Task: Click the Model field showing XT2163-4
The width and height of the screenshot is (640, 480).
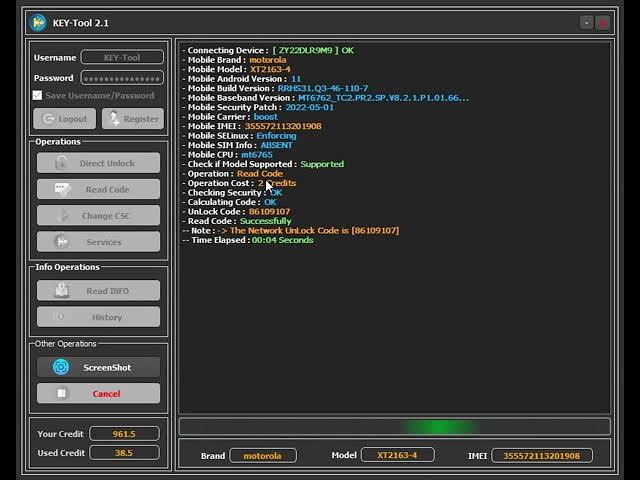Action: pyautogui.click(x=398, y=455)
